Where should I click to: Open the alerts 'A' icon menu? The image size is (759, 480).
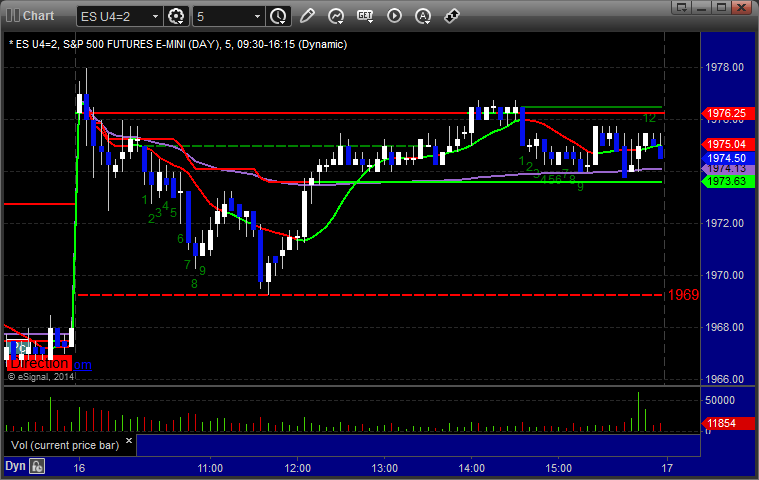[423, 16]
